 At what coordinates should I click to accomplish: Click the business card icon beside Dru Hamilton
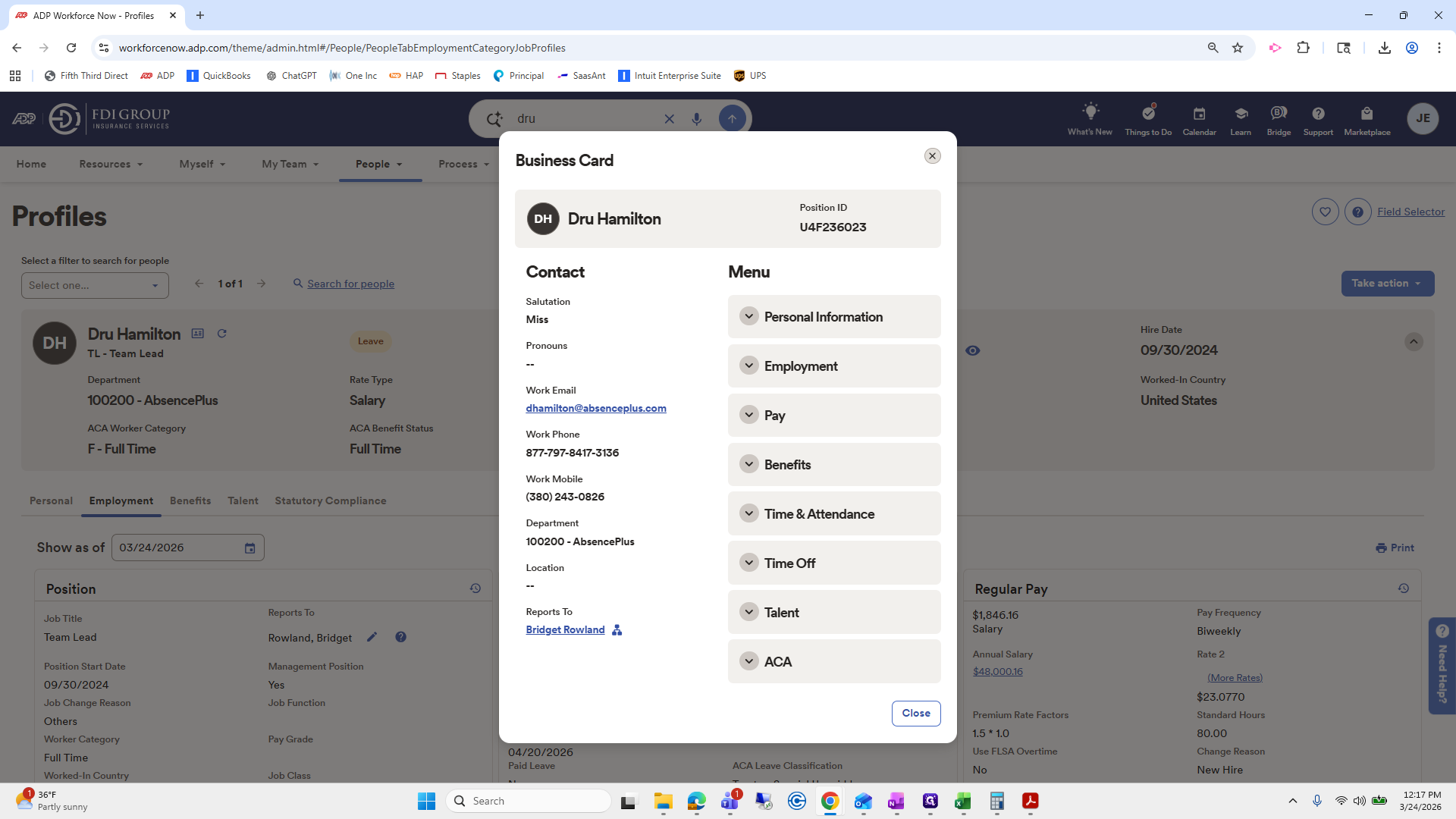pyautogui.click(x=198, y=334)
